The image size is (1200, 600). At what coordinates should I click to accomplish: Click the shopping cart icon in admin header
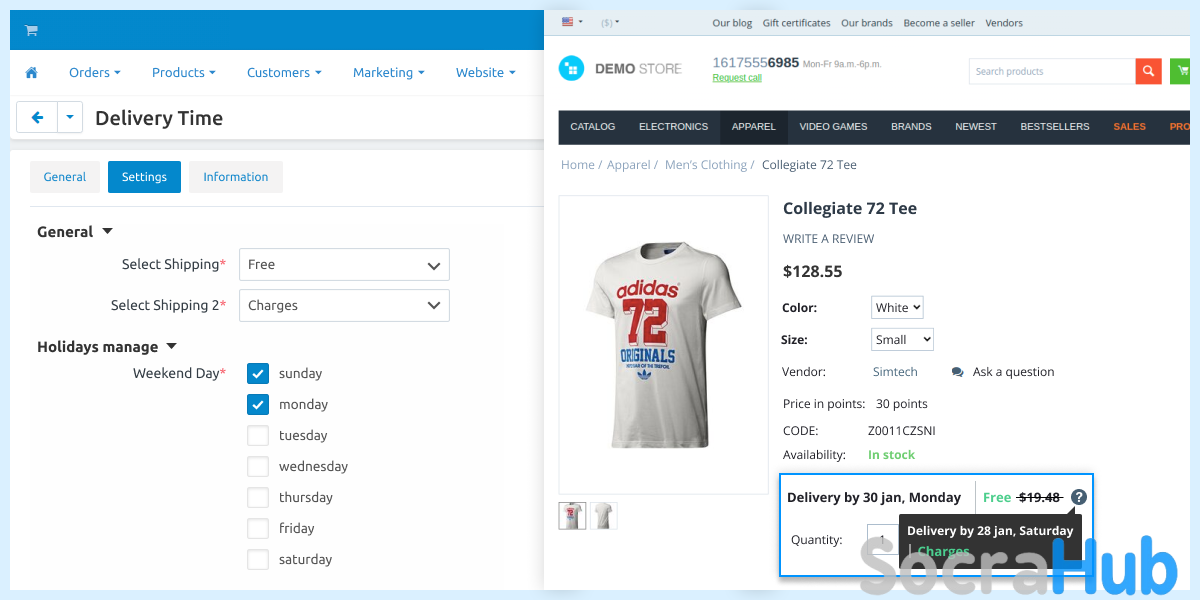click(x=31, y=30)
